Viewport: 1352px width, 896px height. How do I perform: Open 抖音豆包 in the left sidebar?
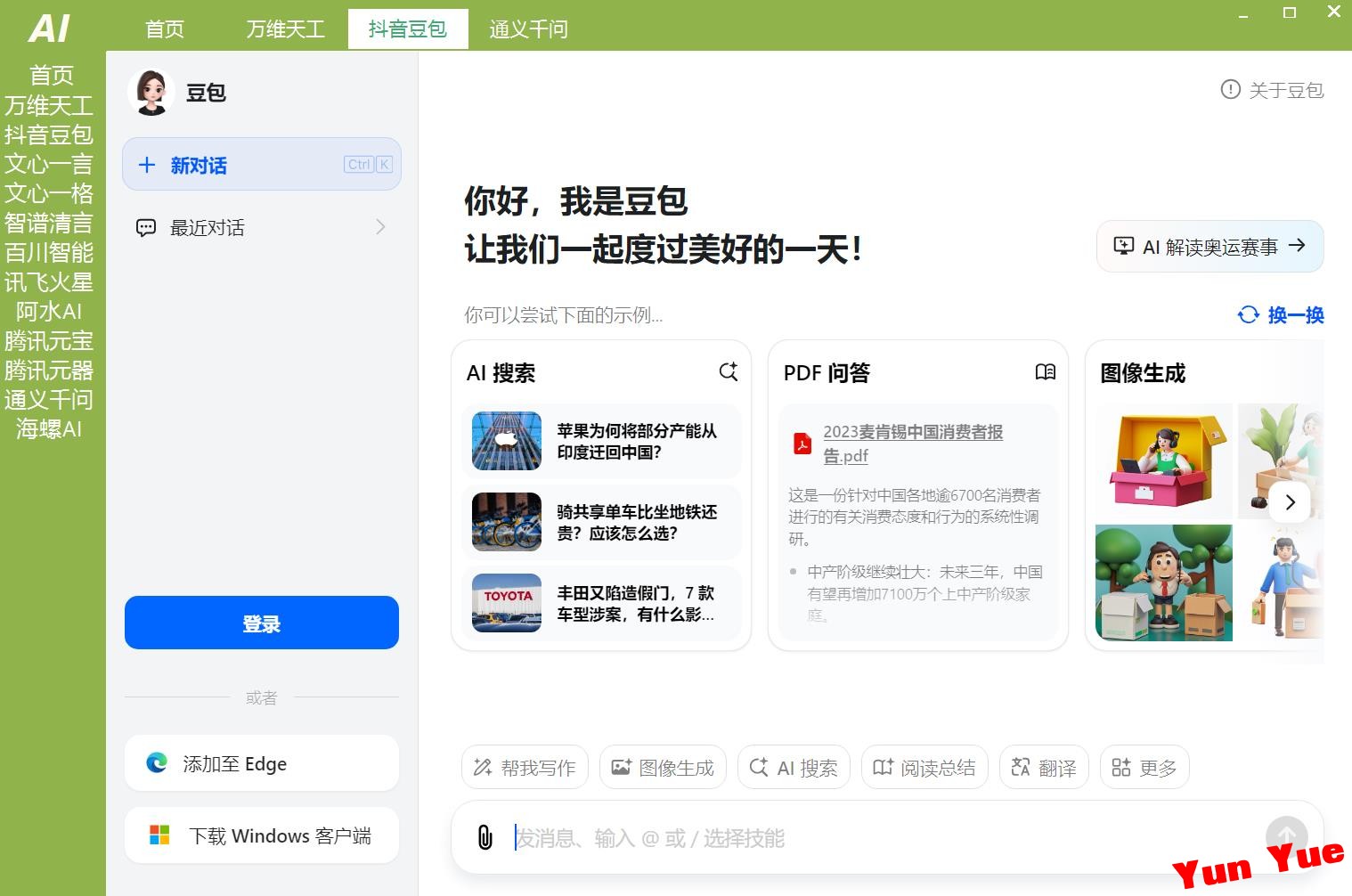[x=49, y=134]
